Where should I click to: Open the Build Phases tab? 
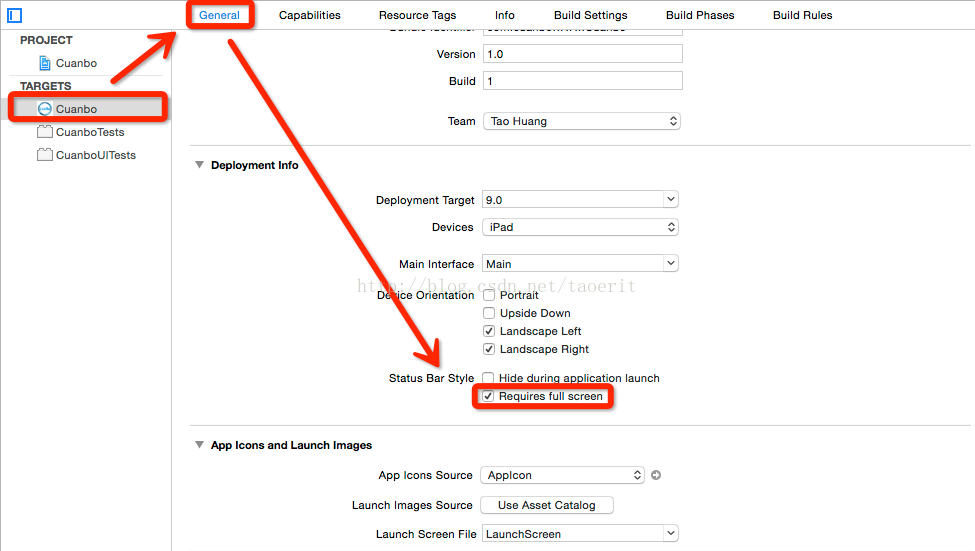point(700,15)
